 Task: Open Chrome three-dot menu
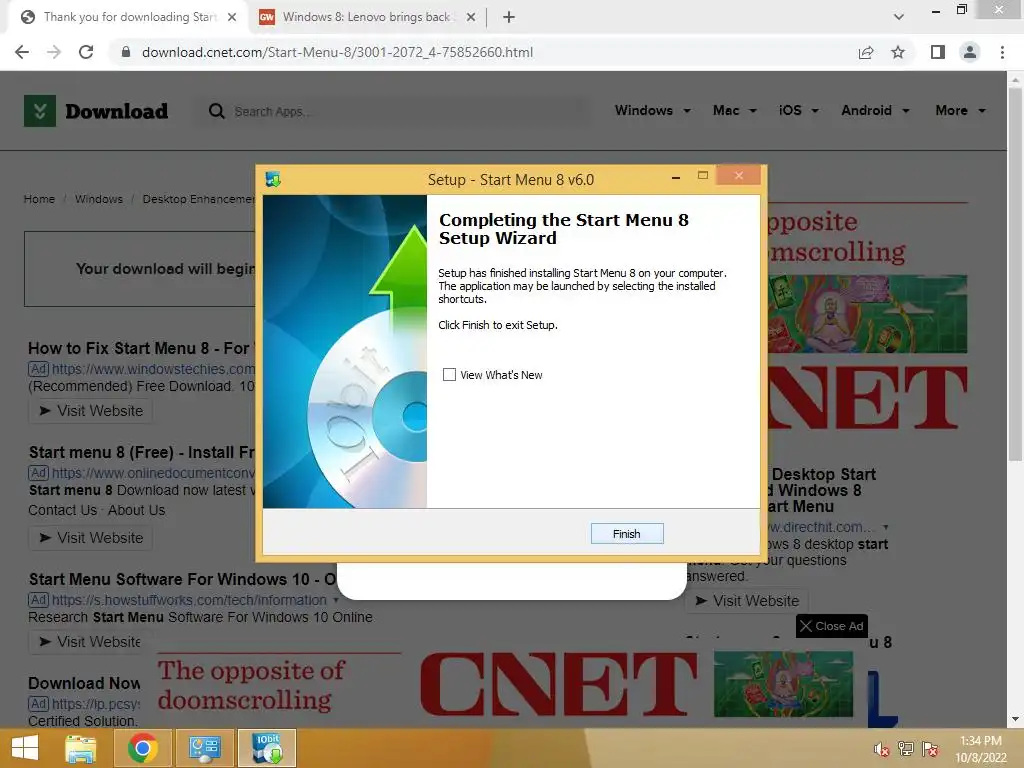1002,52
